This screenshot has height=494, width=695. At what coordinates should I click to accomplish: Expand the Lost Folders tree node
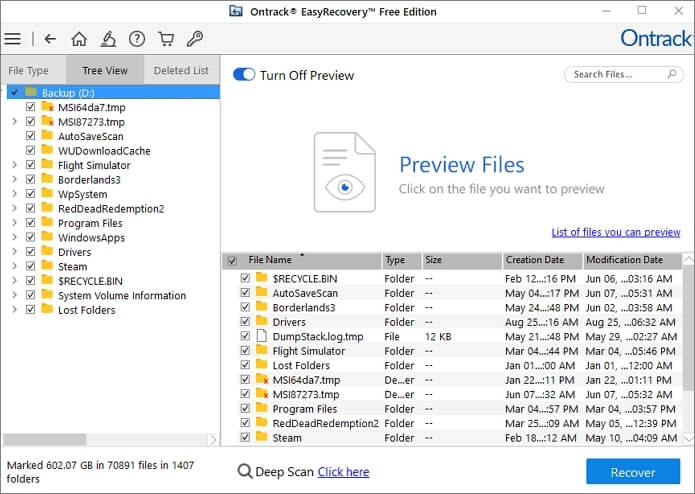point(14,310)
